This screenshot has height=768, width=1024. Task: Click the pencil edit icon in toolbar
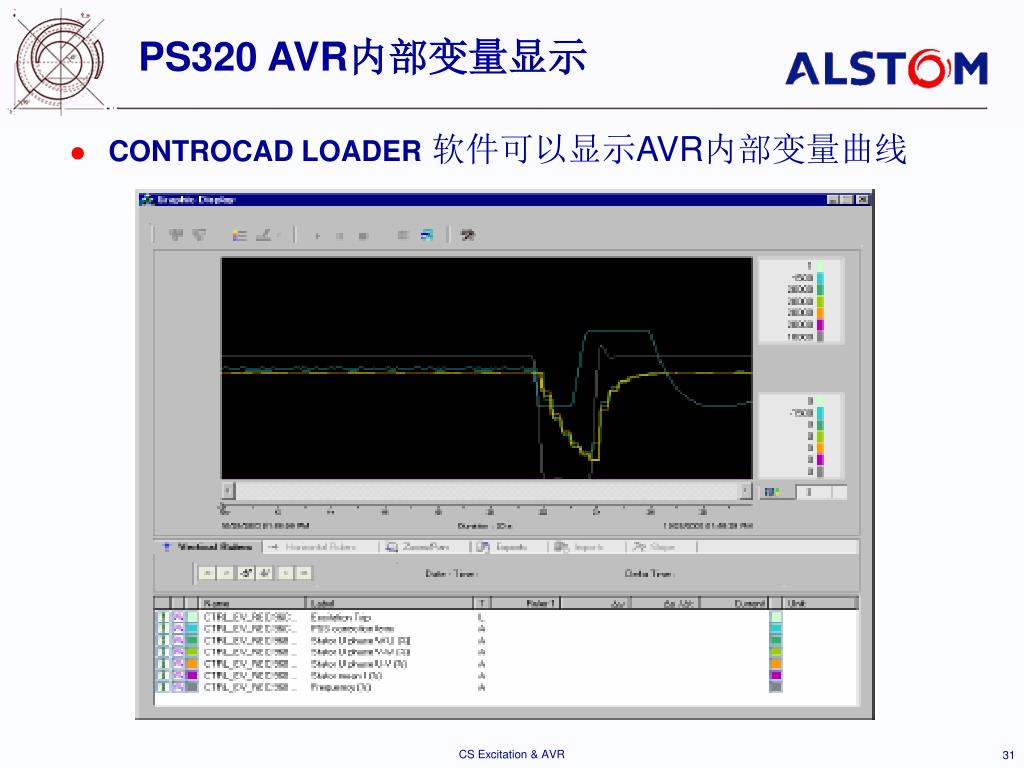[263, 235]
